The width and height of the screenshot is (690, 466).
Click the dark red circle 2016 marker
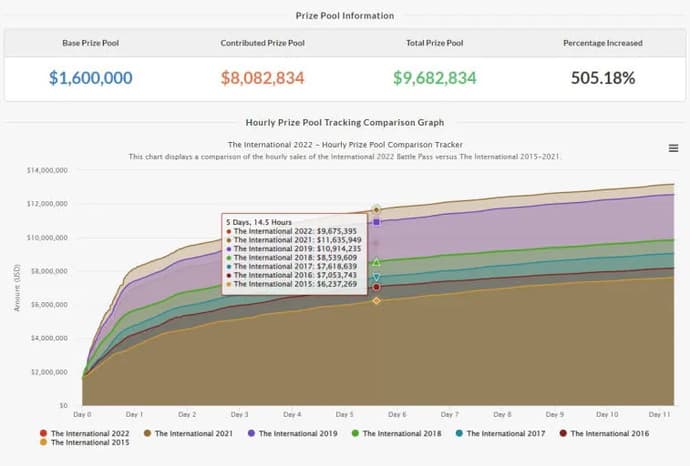pyautogui.click(x=377, y=287)
